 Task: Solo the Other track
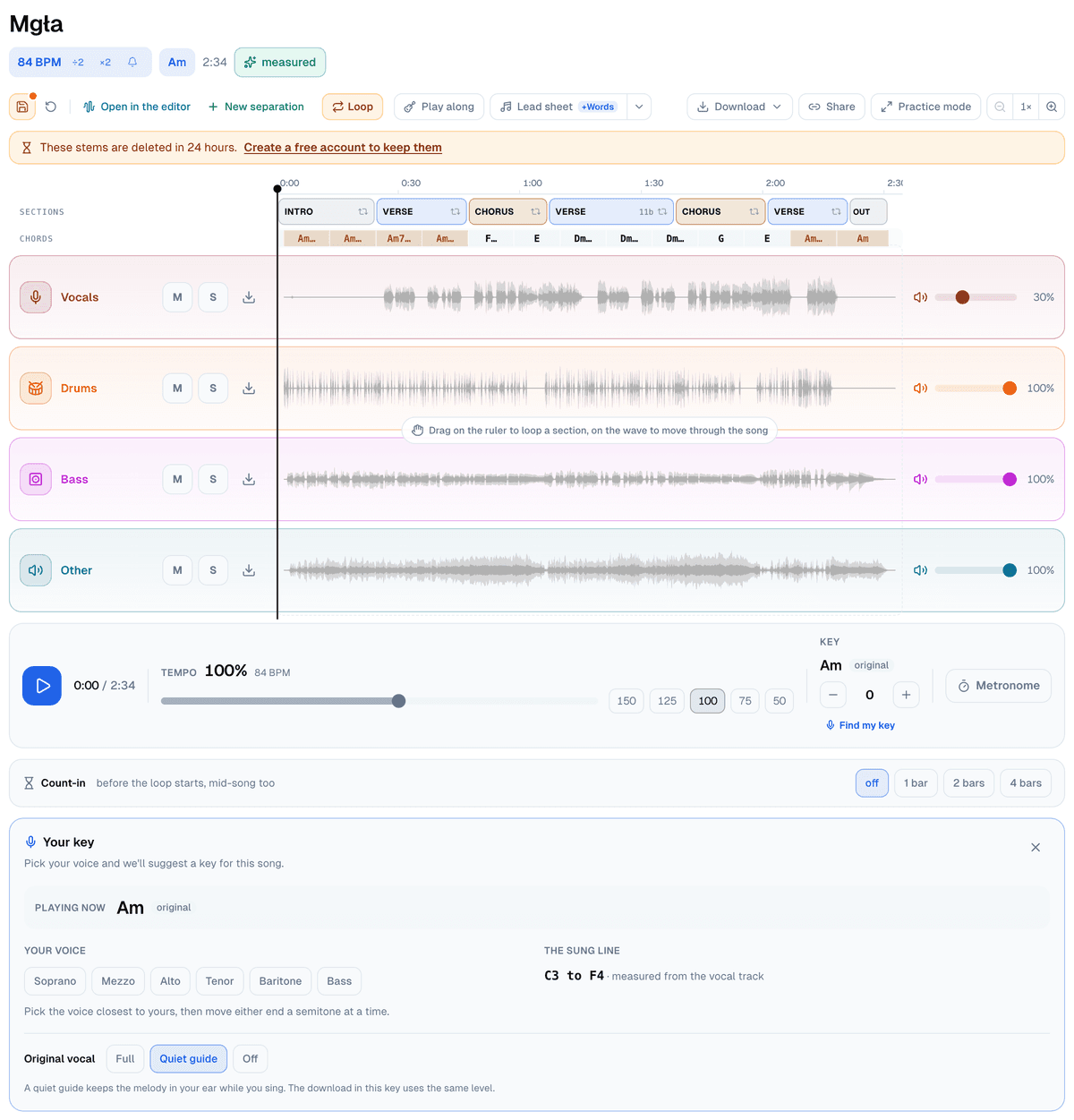tap(213, 570)
